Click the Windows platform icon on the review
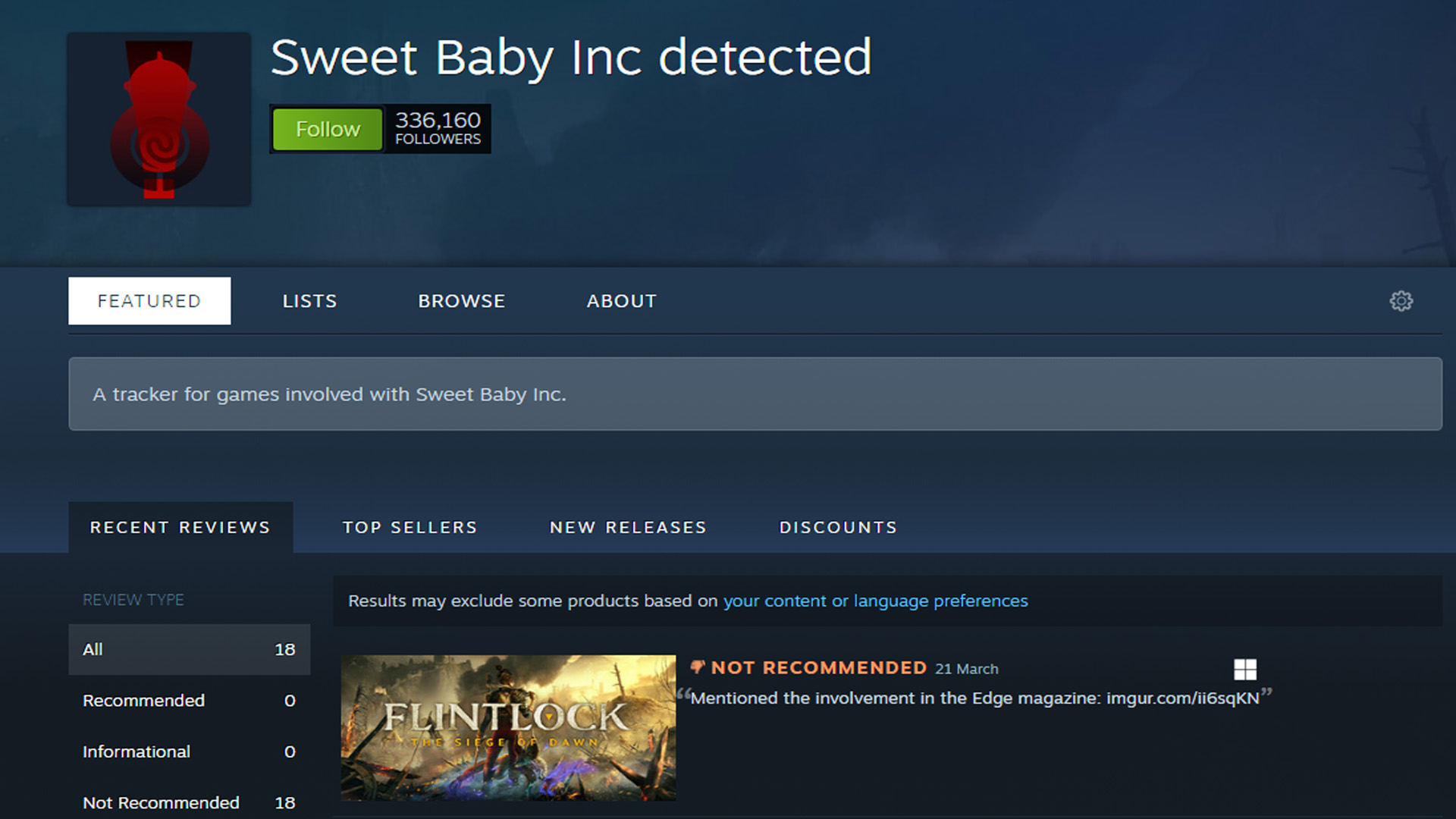The height and width of the screenshot is (819, 1456). click(1246, 670)
